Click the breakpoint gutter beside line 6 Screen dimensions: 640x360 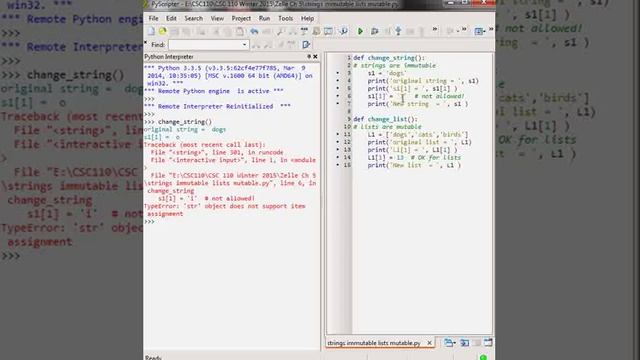pos(338,96)
